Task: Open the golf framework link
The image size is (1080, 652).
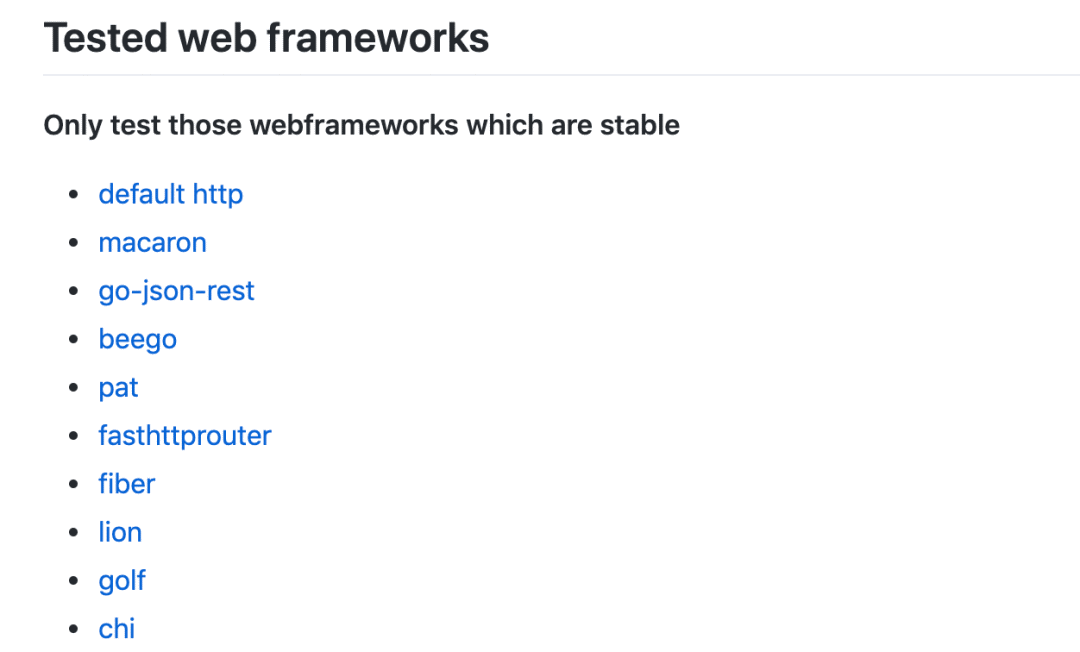Action: tap(122, 581)
